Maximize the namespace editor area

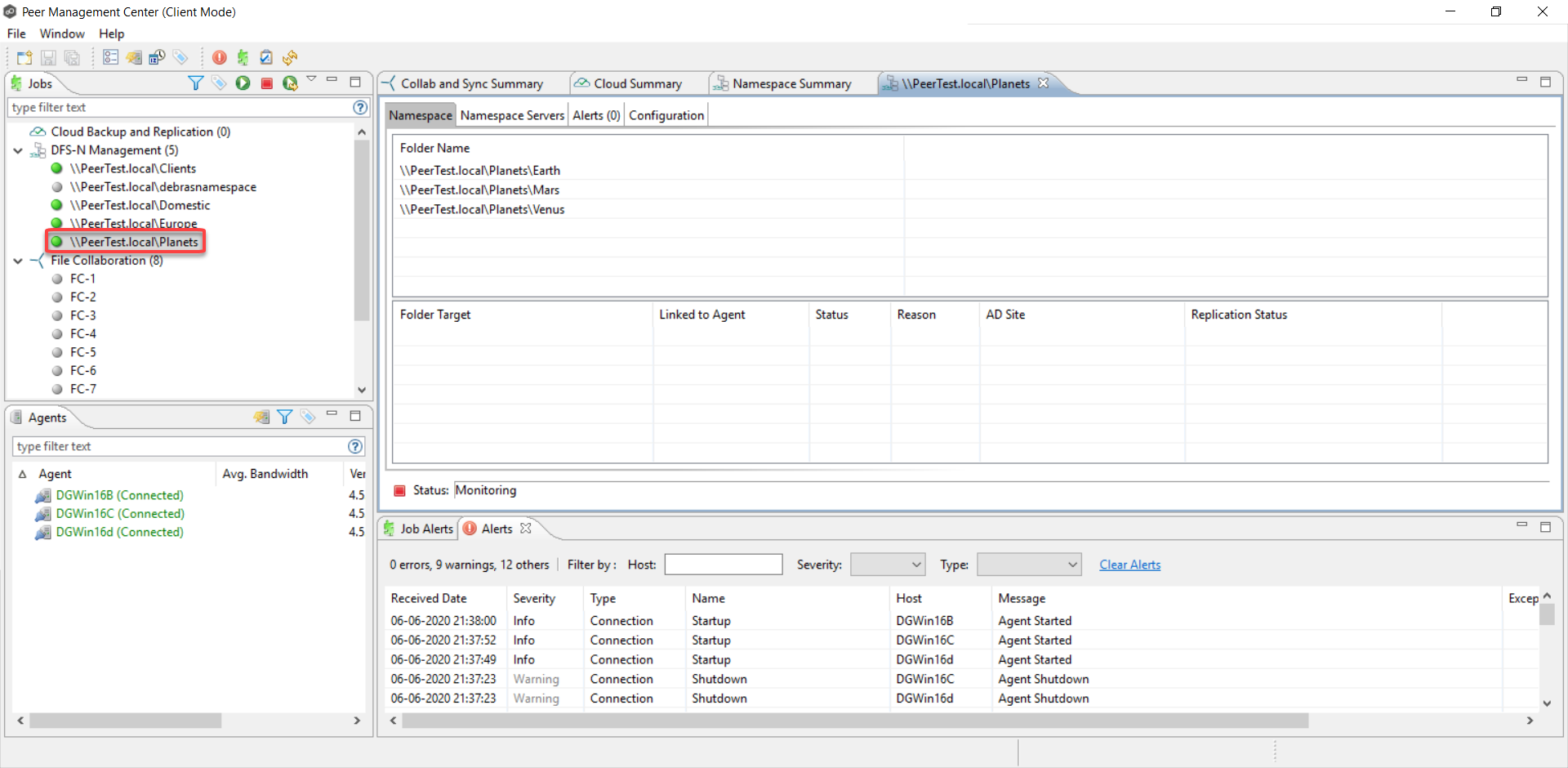(1545, 82)
